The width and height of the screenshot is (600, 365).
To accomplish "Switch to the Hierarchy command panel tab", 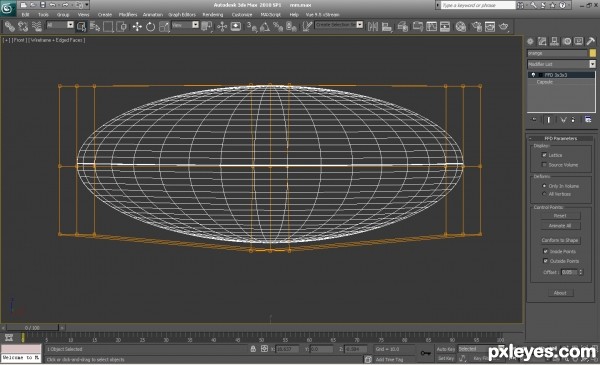I will pyautogui.click(x=554, y=41).
